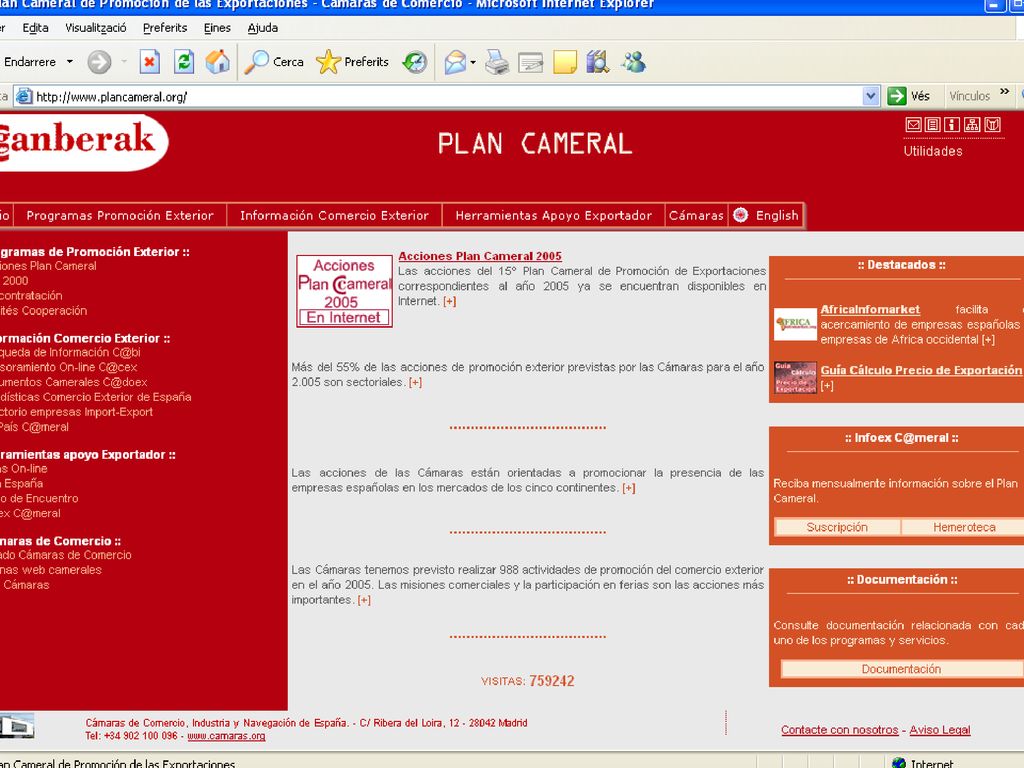Click the flag icon beside English
This screenshot has width=1024, height=768.
(740, 215)
